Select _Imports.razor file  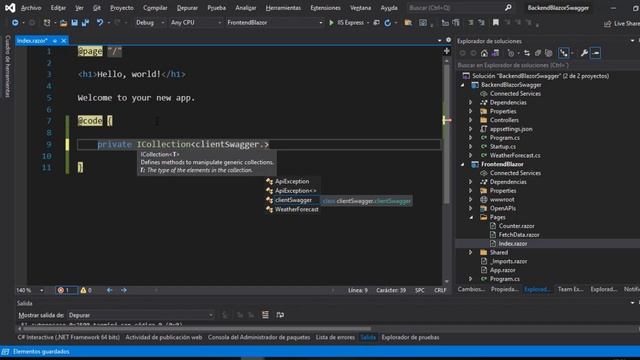tap(509, 261)
